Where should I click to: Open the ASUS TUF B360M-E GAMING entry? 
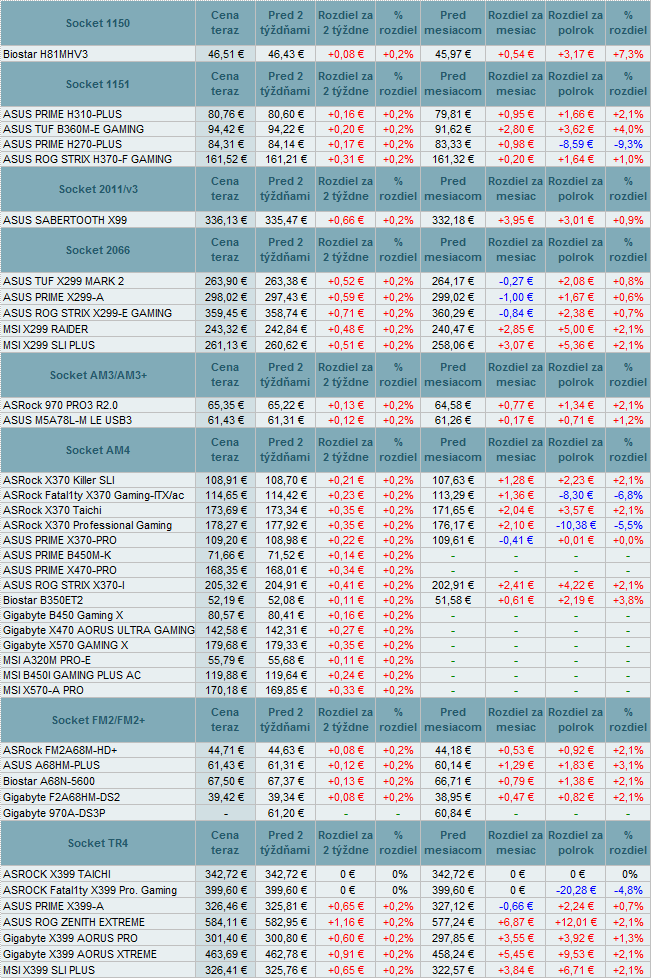74,129
